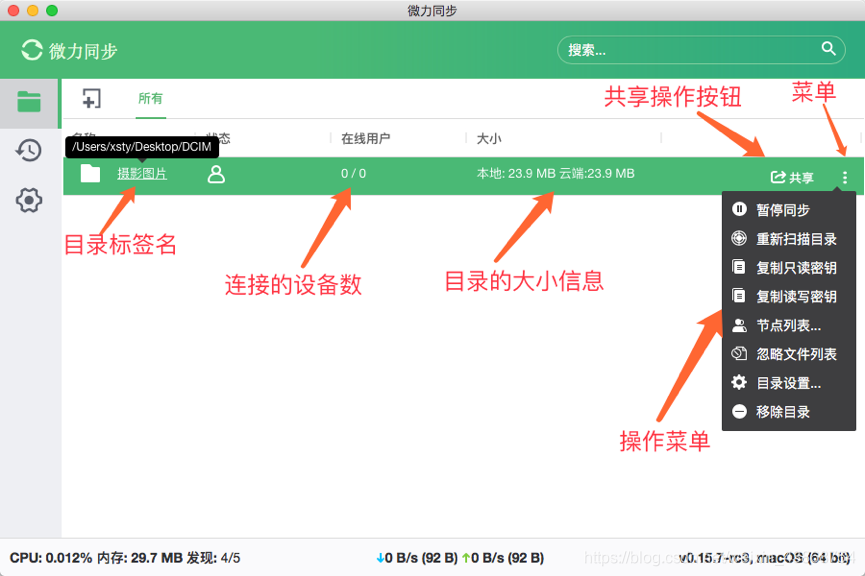The width and height of the screenshot is (865, 576).
Task: Choose 重新扫描目录 menu entry
Action: coord(789,239)
